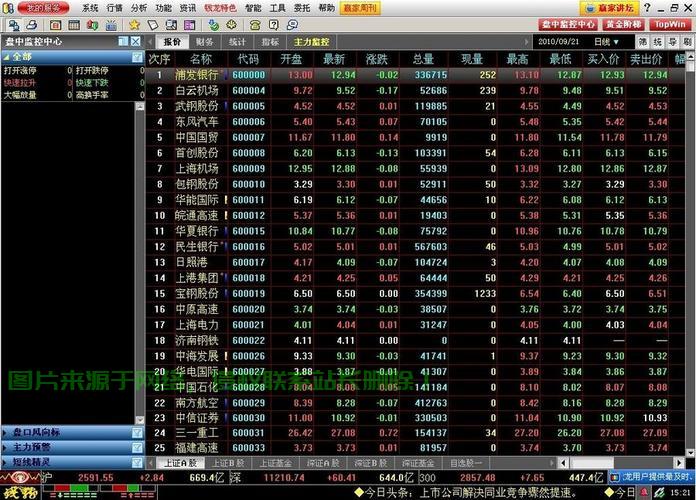Switch to the 主力监控 tab

point(311,42)
